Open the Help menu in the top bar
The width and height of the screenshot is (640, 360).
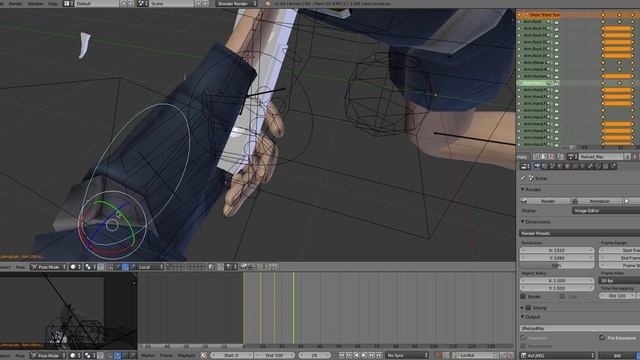click(x=53, y=3)
